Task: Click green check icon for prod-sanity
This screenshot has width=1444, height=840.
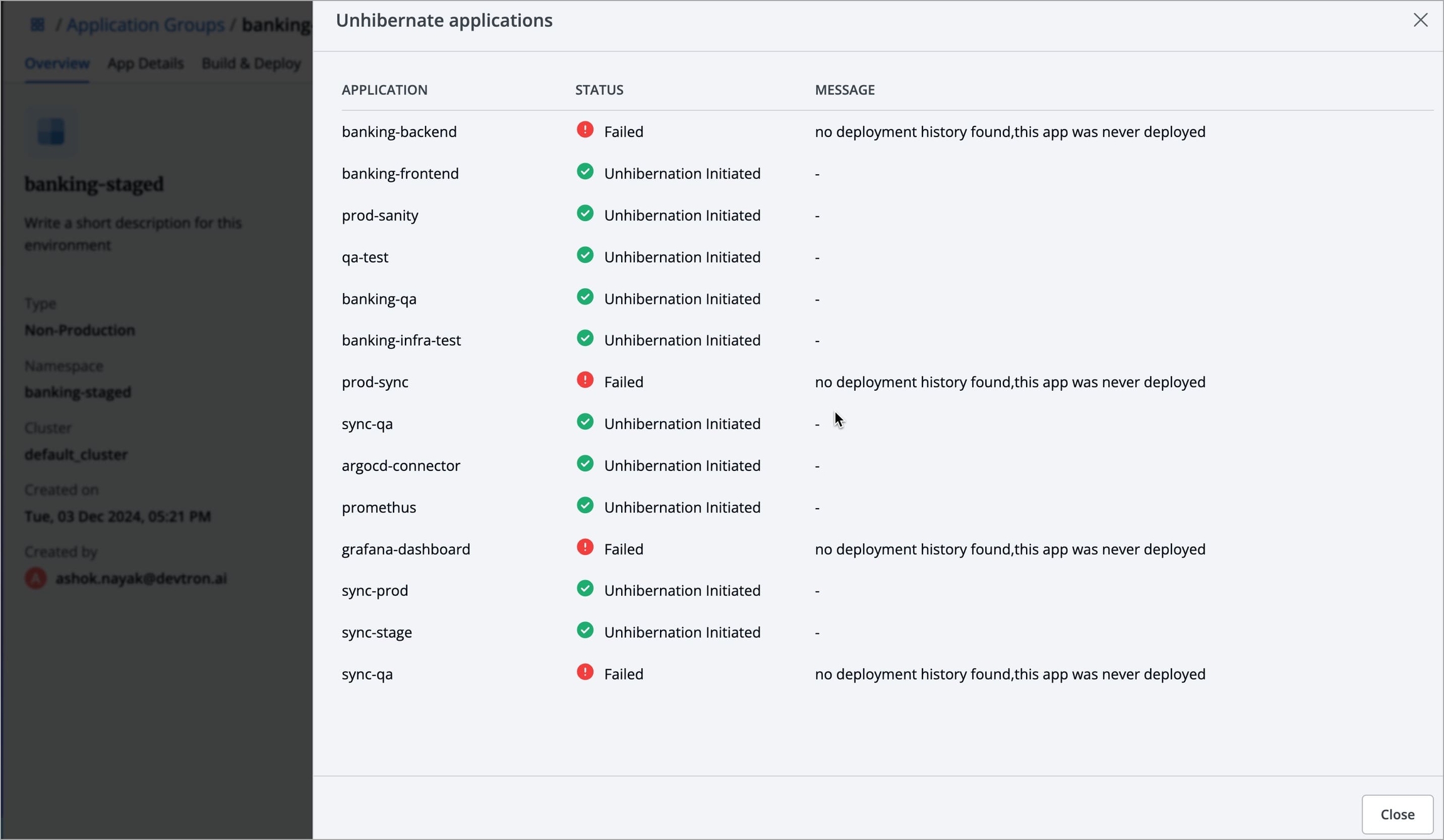Action: point(585,214)
